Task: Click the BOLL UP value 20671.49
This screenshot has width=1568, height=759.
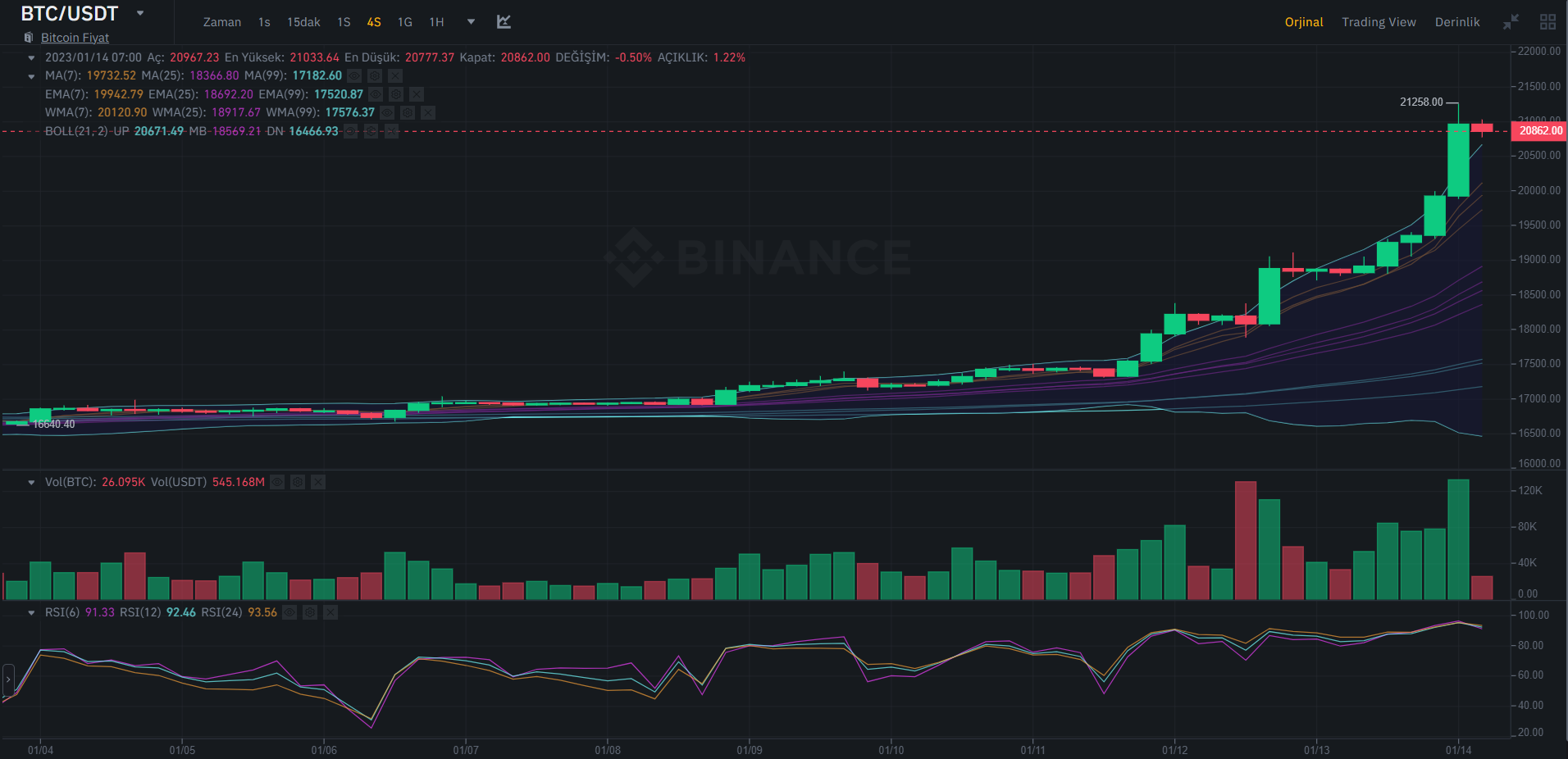Action: [x=159, y=131]
